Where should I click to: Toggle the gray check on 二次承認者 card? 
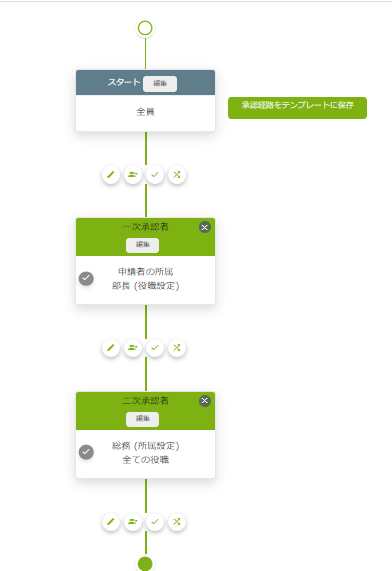86,452
